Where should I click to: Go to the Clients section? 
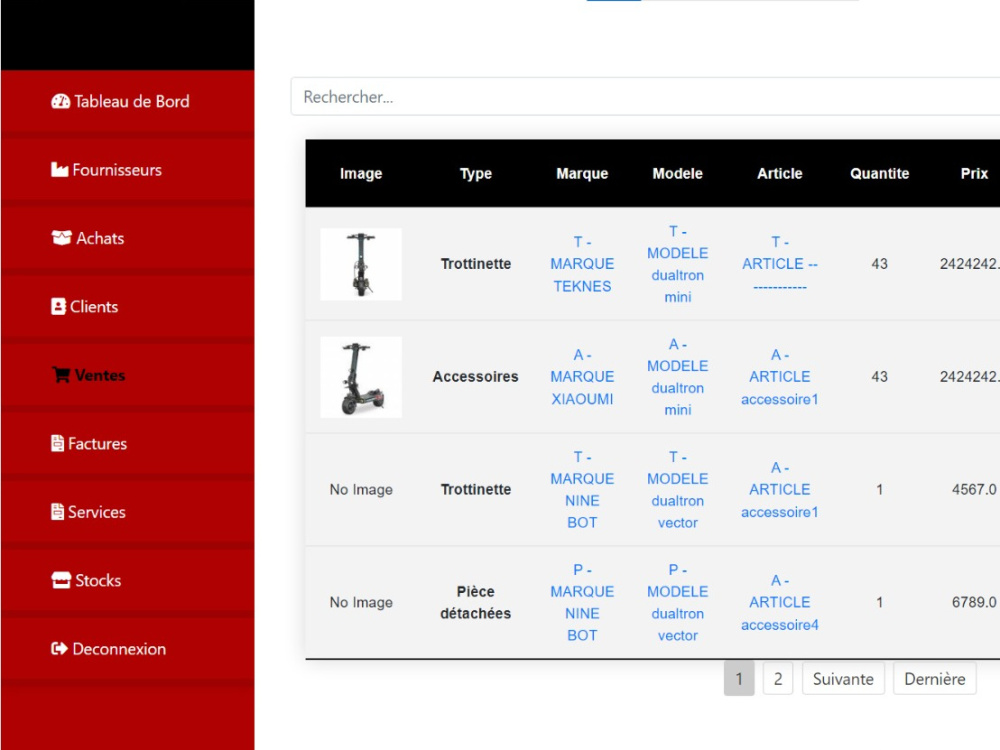(128, 307)
